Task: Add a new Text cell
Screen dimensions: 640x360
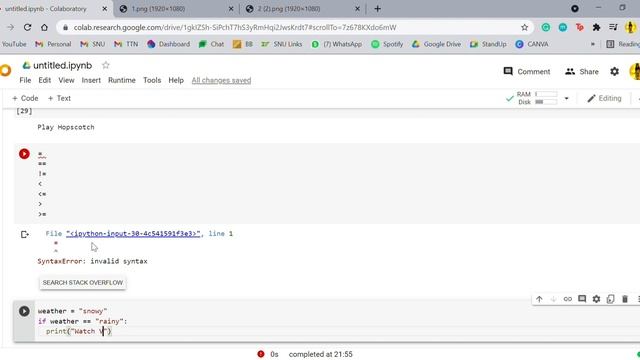Action: pos(59,98)
